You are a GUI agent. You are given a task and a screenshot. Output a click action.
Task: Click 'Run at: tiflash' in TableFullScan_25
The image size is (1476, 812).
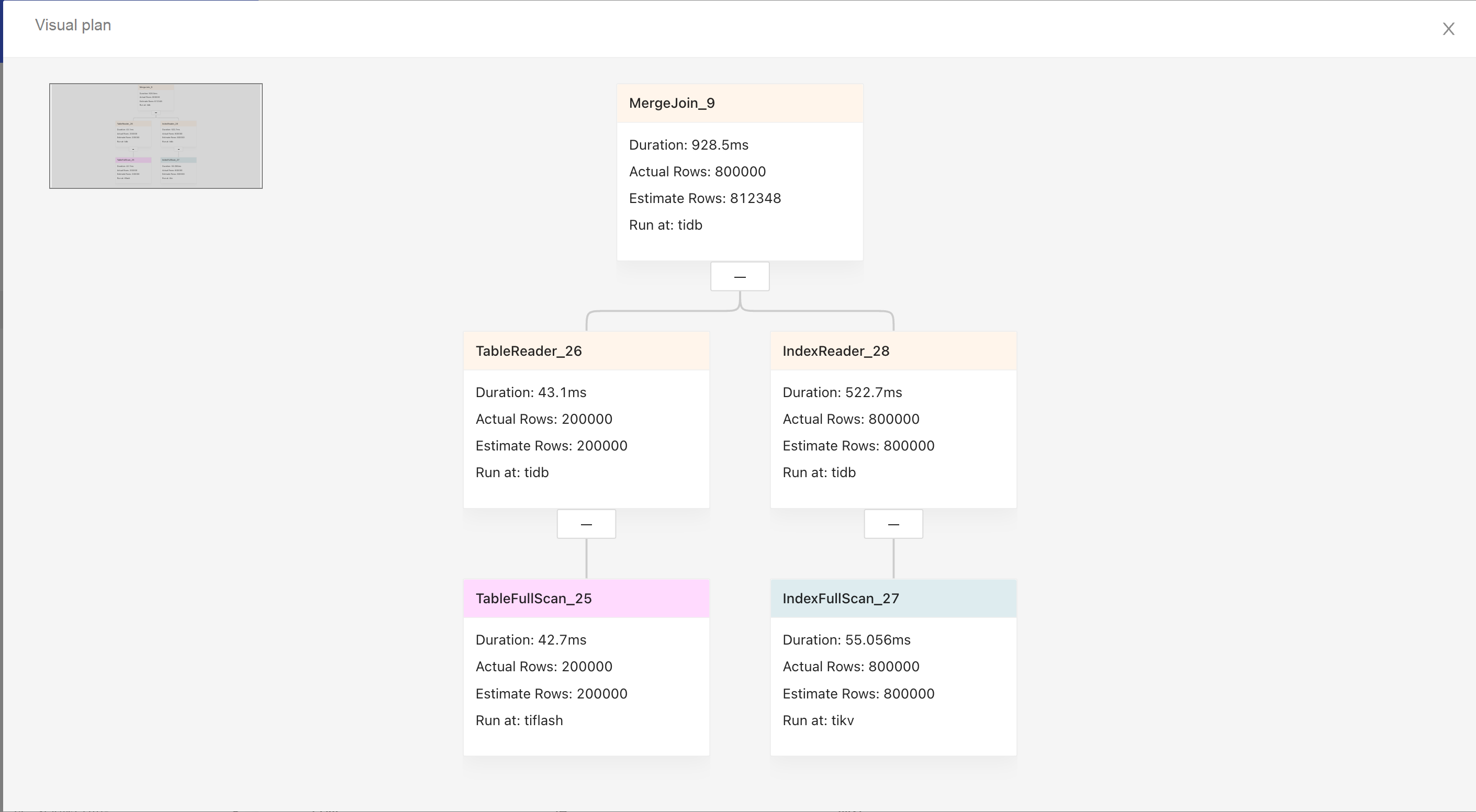(x=519, y=720)
